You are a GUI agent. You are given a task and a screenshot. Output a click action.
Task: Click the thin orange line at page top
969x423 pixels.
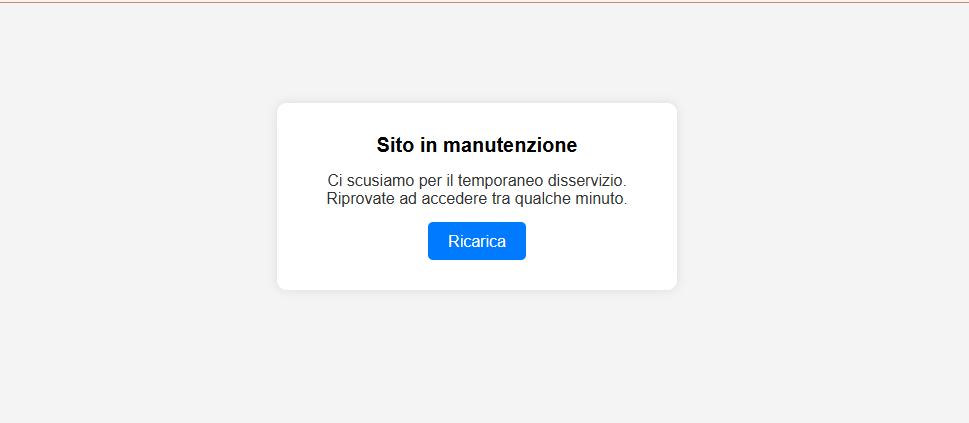click(484, 2)
